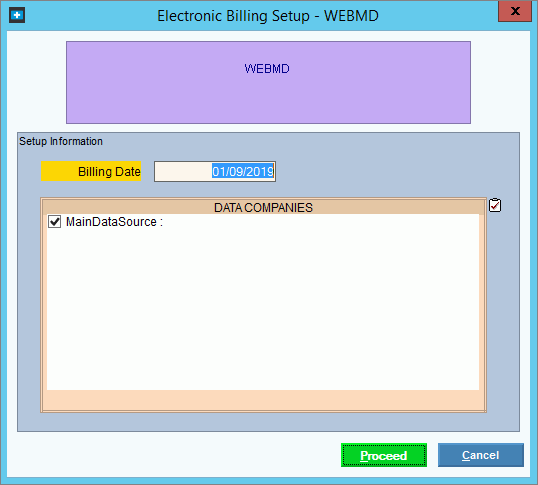The height and width of the screenshot is (485, 538).
Task: Click the purple WEBMD banner panel
Action: tap(268, 82)
